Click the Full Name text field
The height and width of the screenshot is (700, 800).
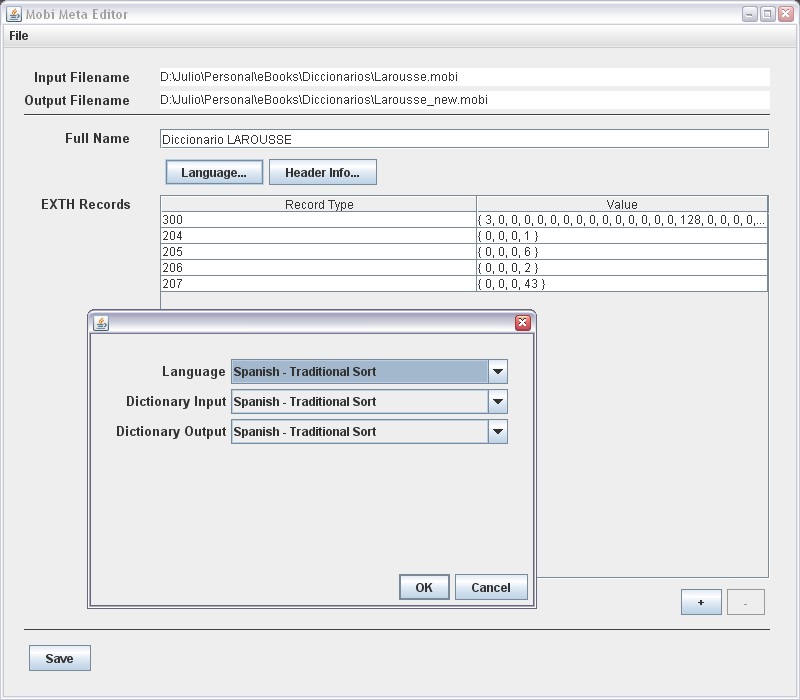click(464, 139)
